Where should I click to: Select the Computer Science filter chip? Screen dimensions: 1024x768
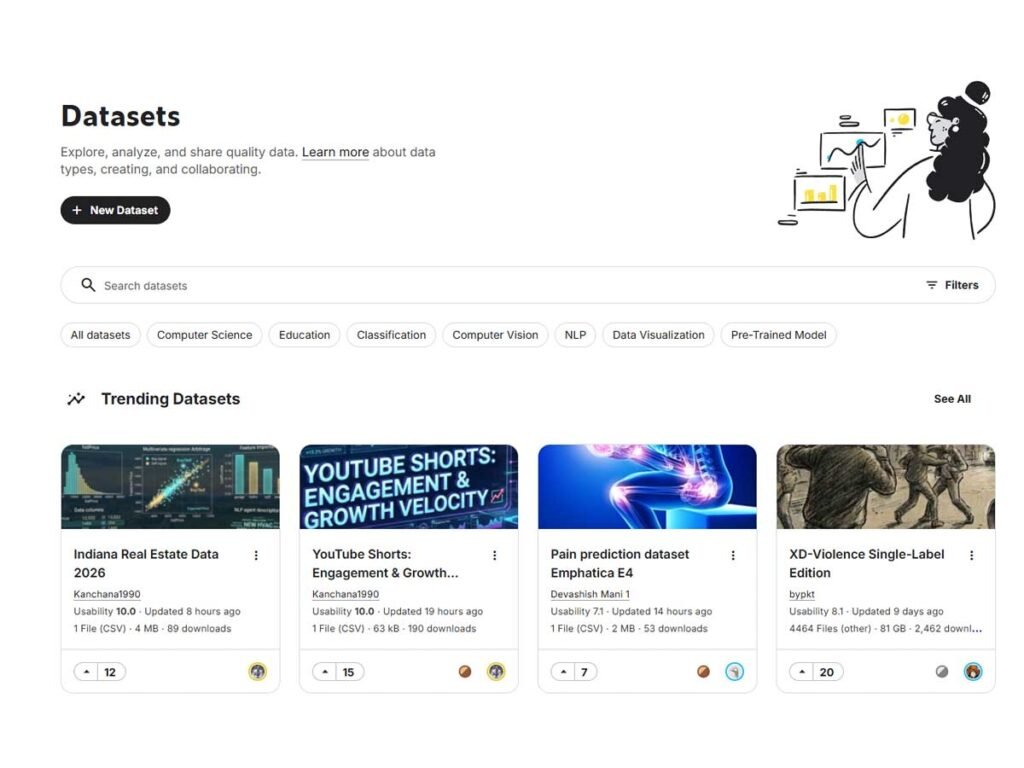(204, 335)
